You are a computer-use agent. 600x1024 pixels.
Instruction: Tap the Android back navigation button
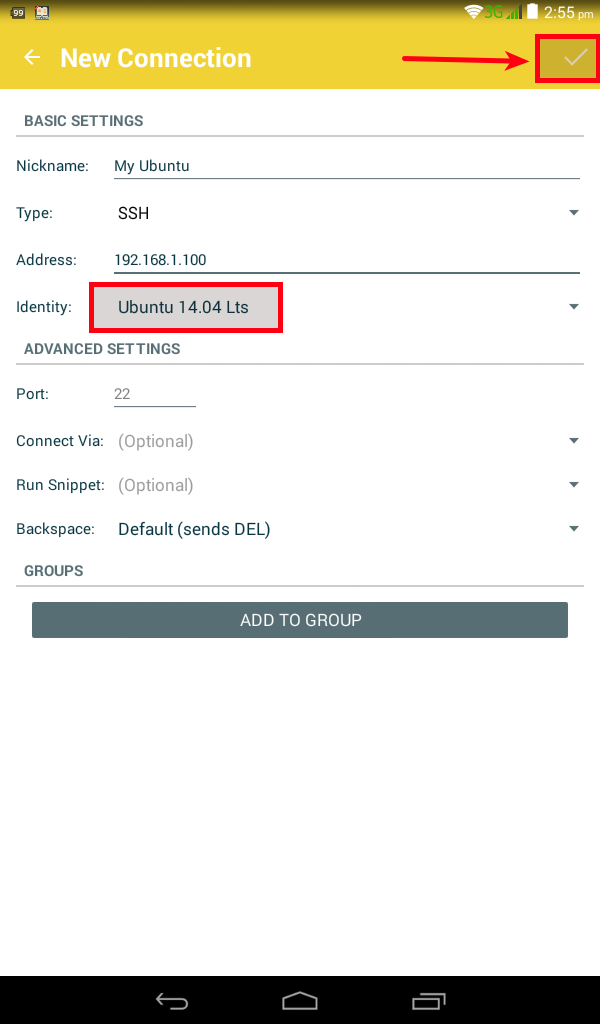point(172,1000)
